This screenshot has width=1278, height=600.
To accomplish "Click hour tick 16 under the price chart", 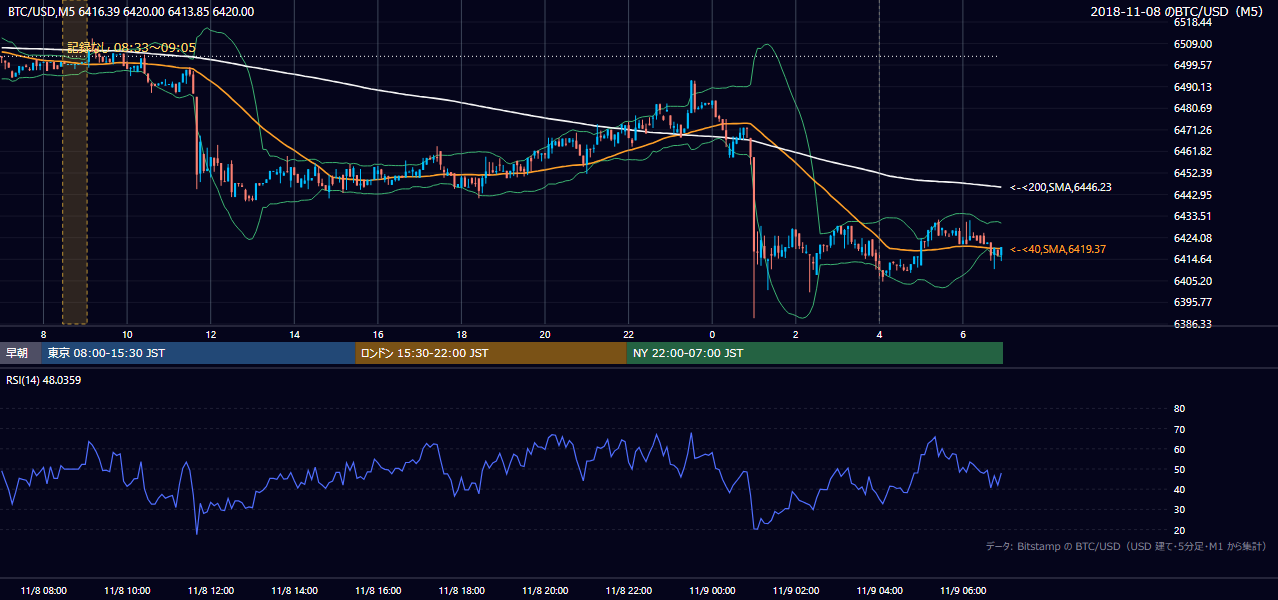I will [377, 334].
